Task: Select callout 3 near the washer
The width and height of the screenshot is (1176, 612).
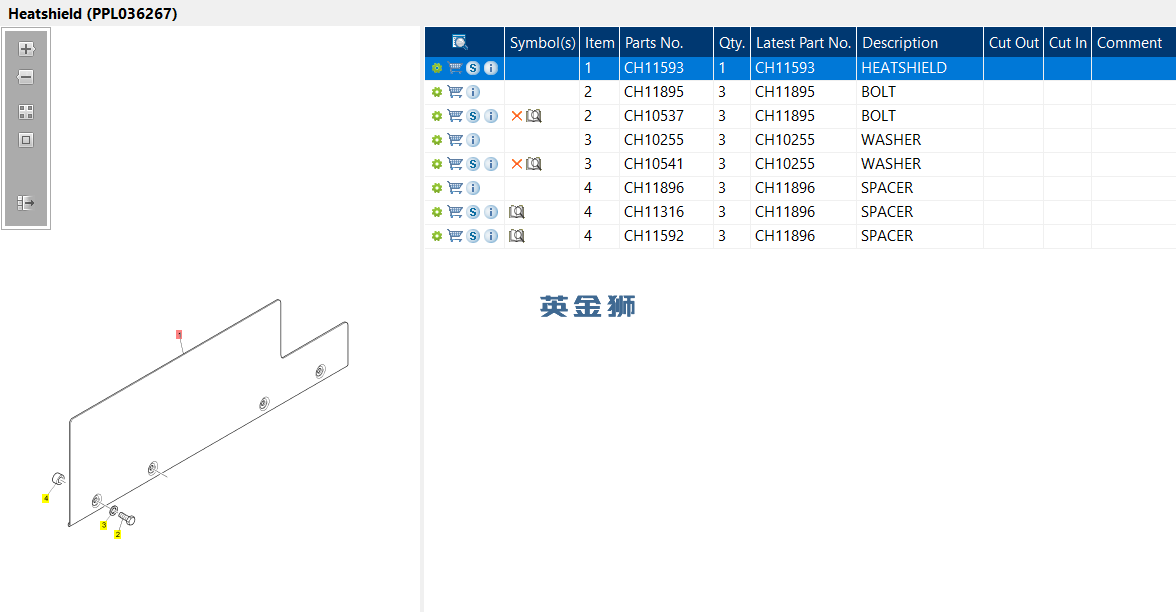Action: (x=104, y=525)
